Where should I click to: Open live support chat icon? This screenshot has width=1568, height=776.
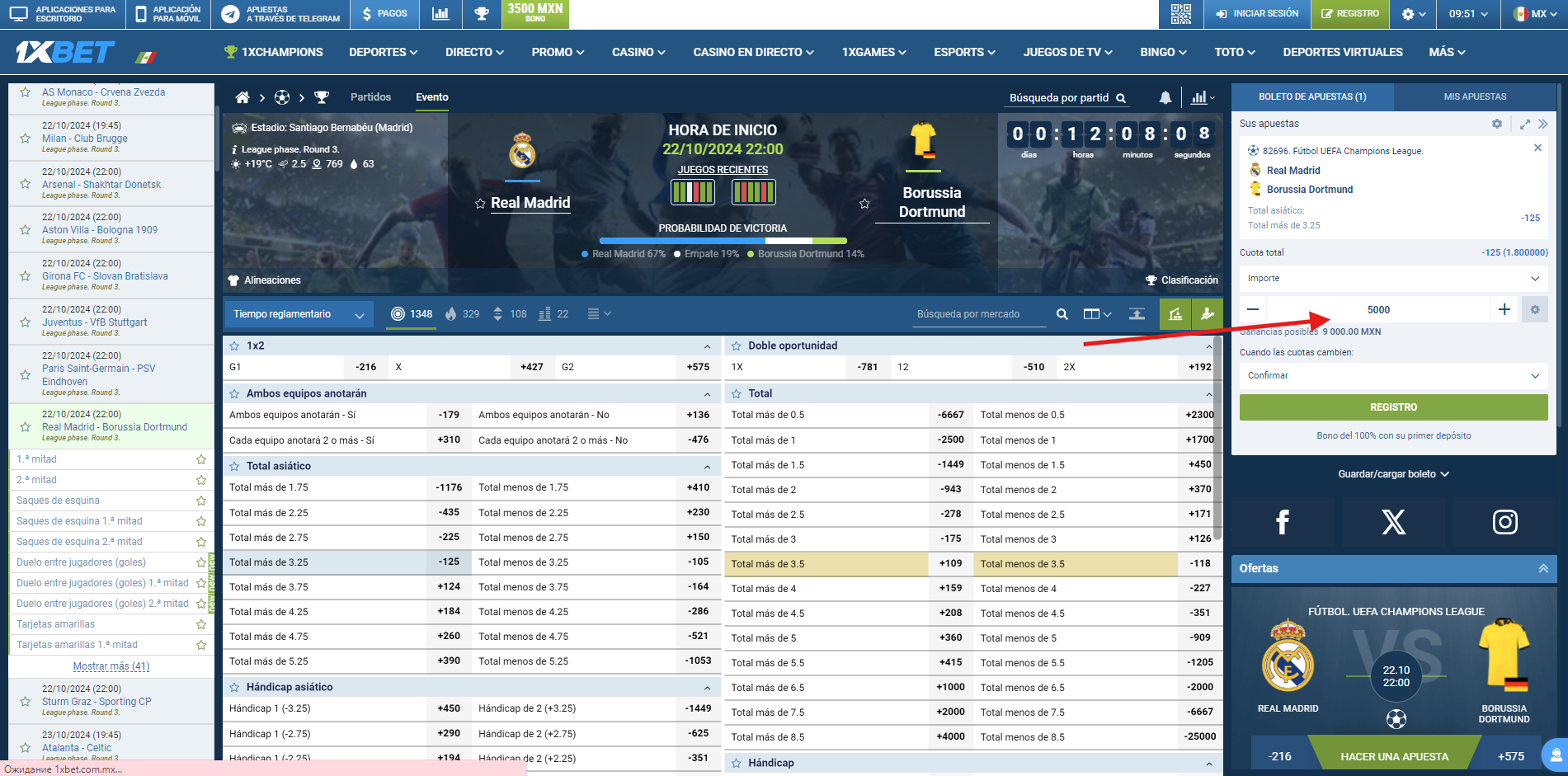[1555, 755]
